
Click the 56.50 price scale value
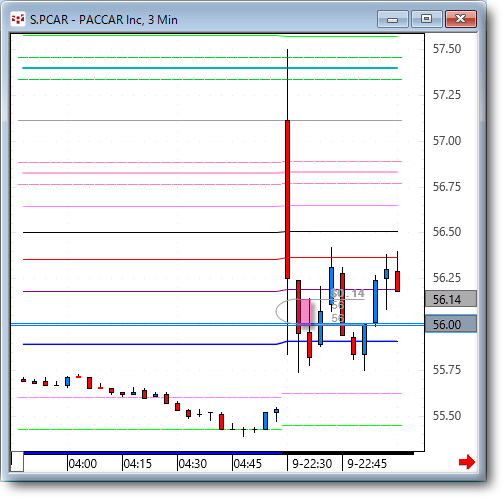(x=447, y=232)
